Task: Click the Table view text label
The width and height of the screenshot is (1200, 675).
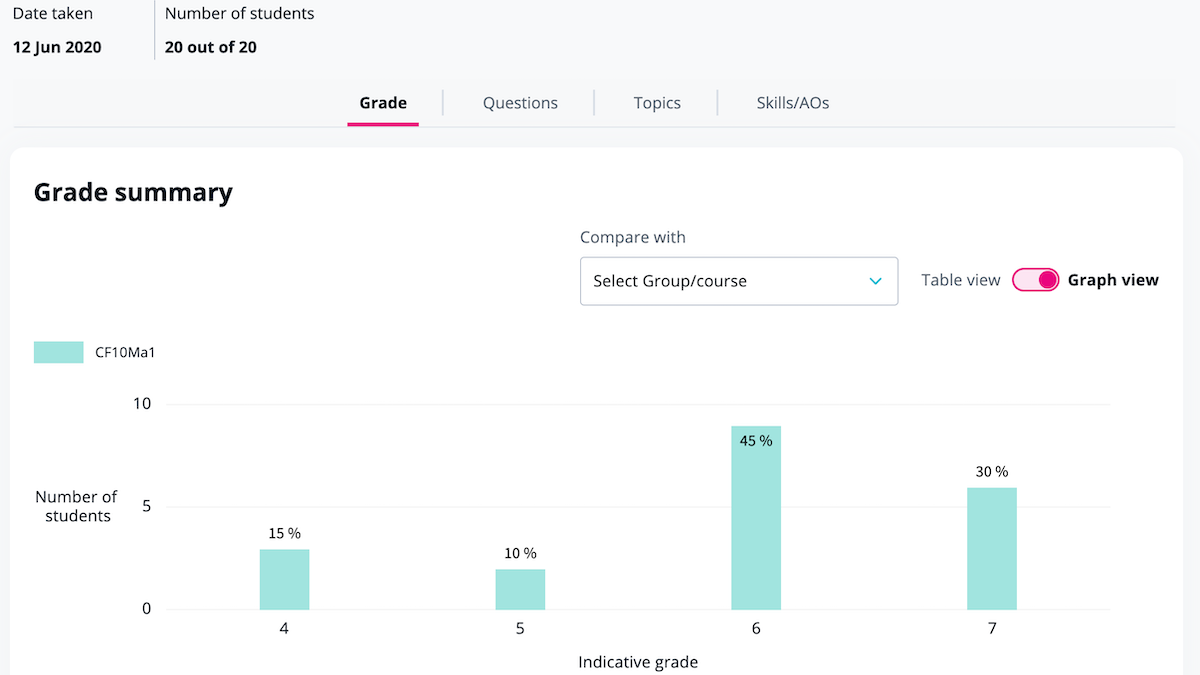Action: 960,280
